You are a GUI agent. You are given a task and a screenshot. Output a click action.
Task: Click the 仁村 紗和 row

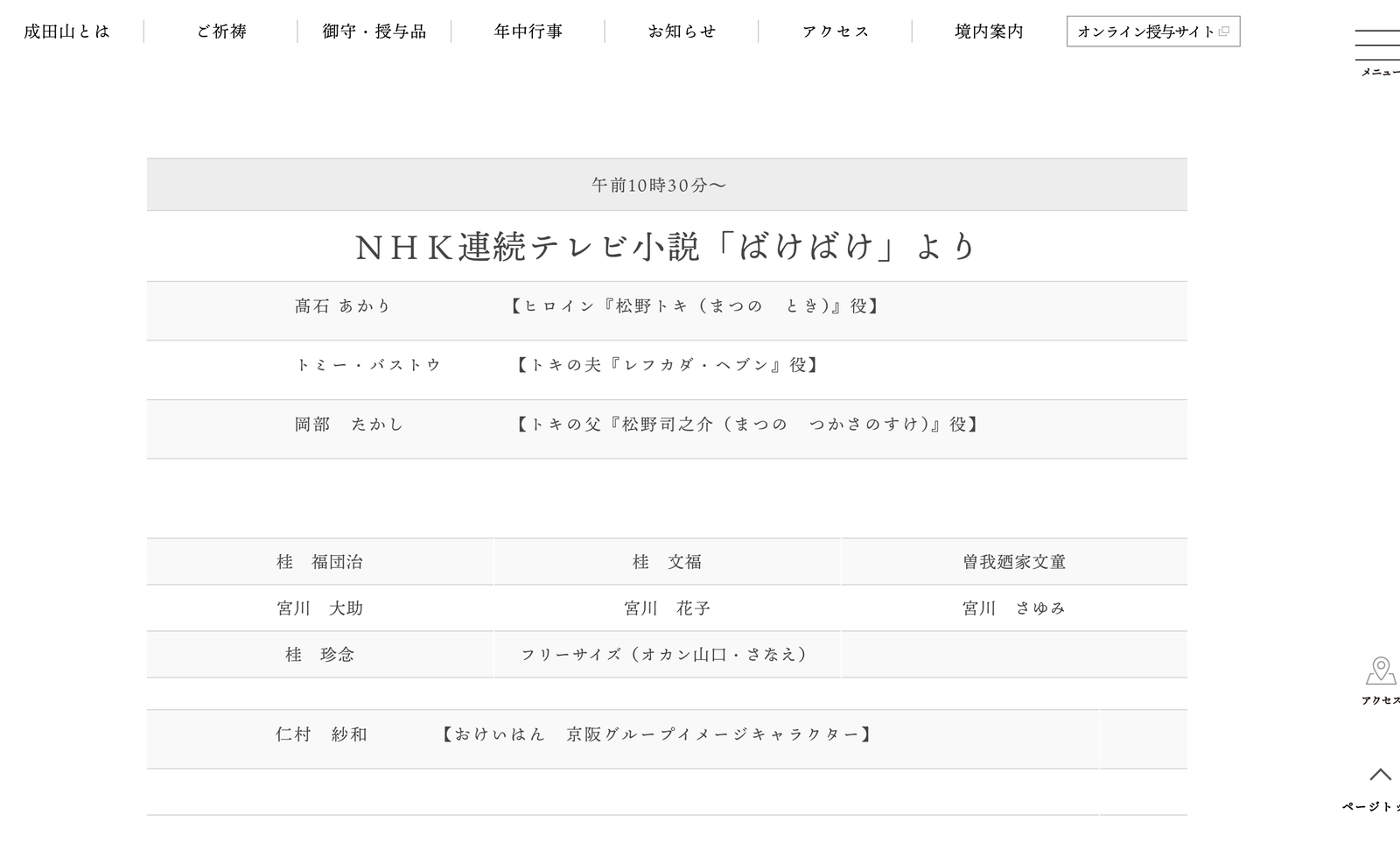(623, 740)
